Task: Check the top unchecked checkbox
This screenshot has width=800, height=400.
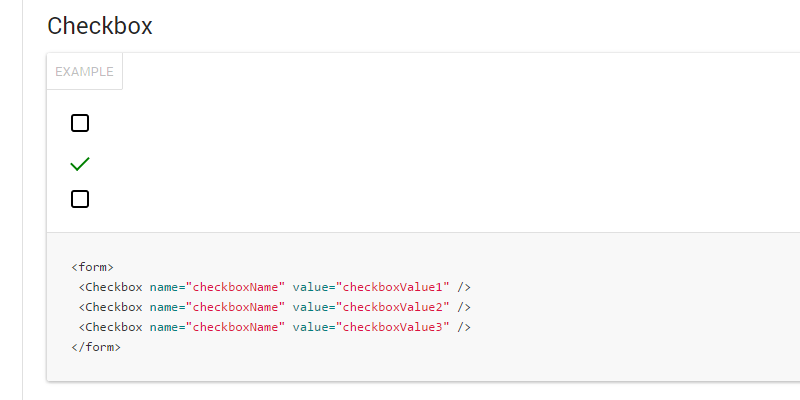Action: [80, 123]
